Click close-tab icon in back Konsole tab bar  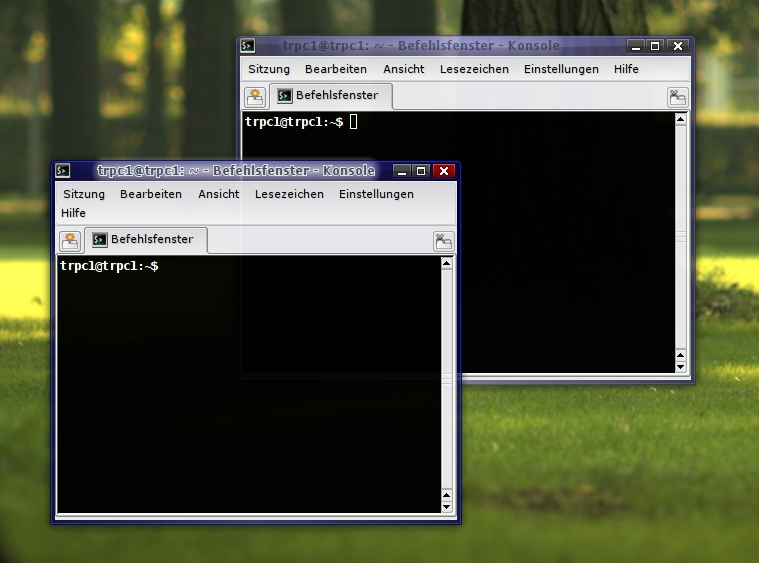coord(677,97)
